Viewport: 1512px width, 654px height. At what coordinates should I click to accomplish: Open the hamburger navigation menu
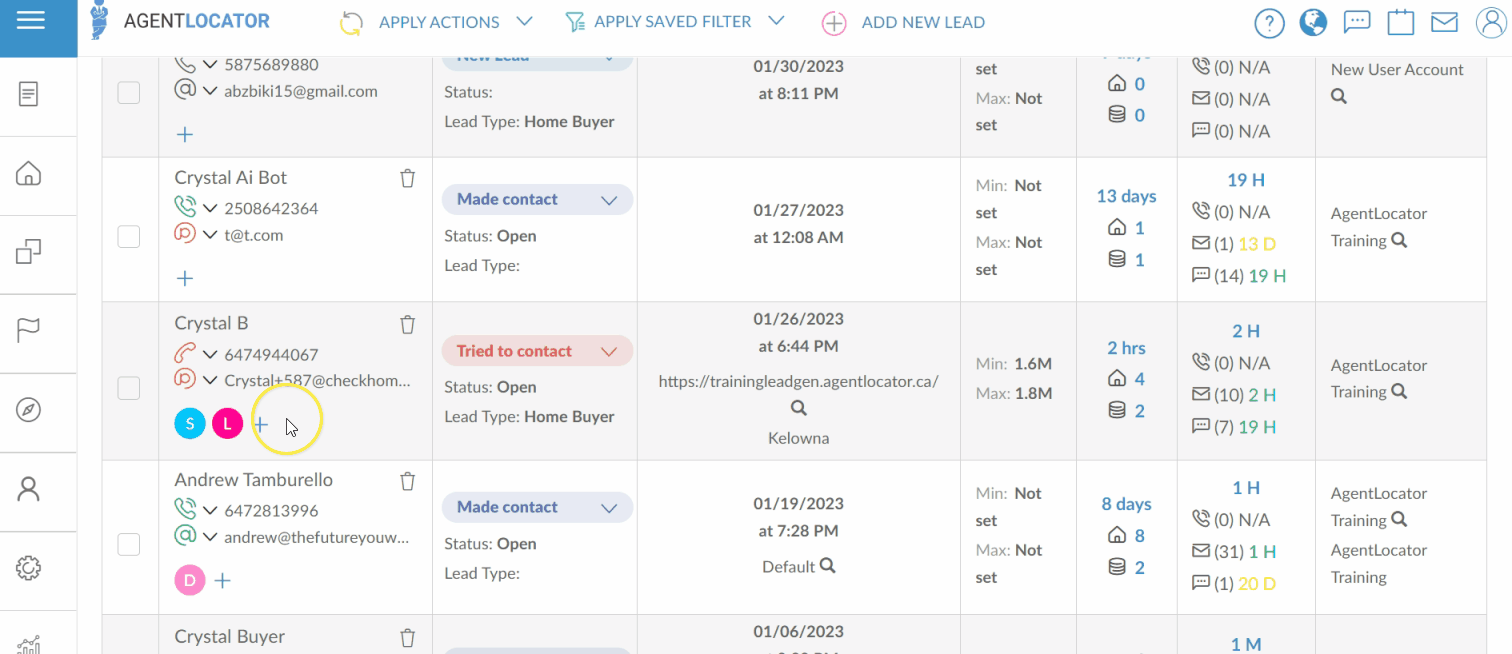pyautogui.click(x=31, y=21)
